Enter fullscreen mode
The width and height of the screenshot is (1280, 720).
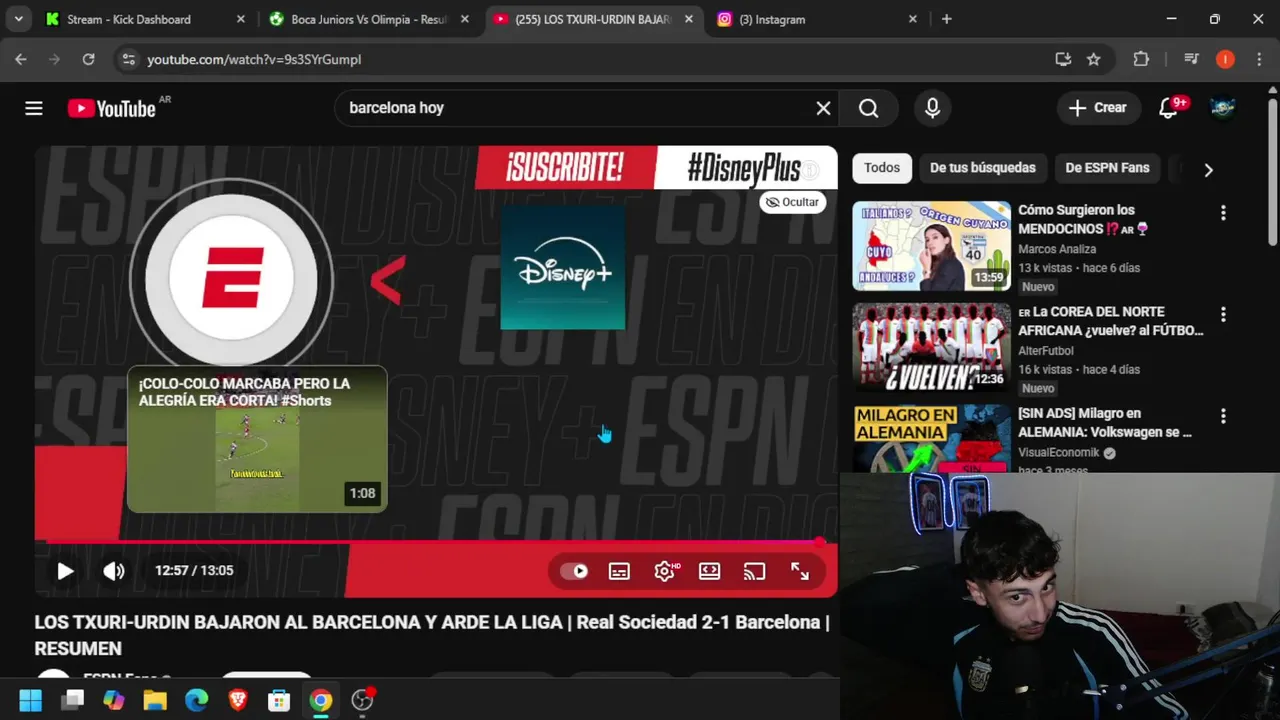tap(800, 571)
